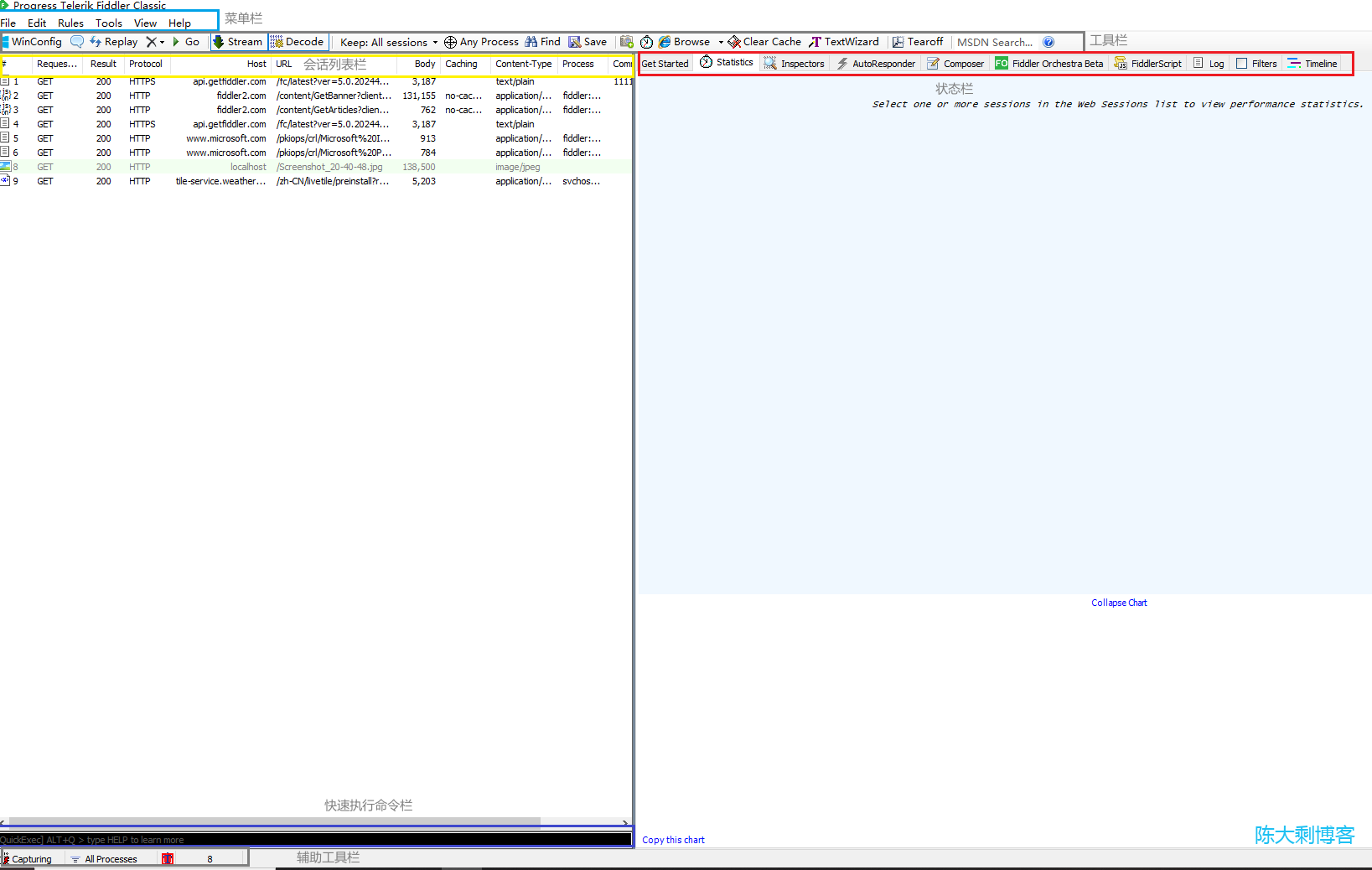Click the Remove sessions X icon
Image resolution: width=1372 pixels, height=870 pixels.
tap(151, 42)
